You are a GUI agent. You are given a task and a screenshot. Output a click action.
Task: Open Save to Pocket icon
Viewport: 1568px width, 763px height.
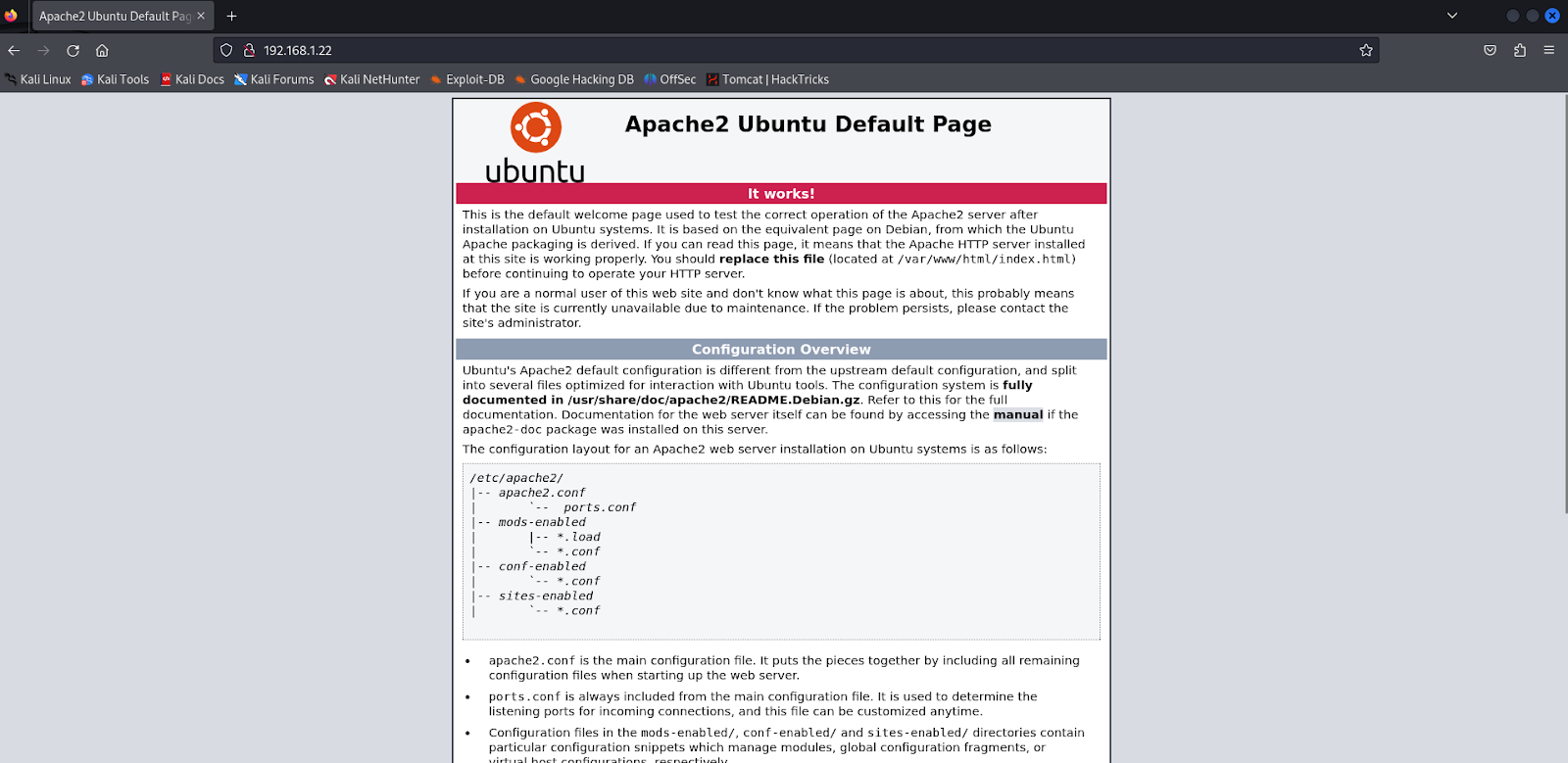[x=1490, y=50]
